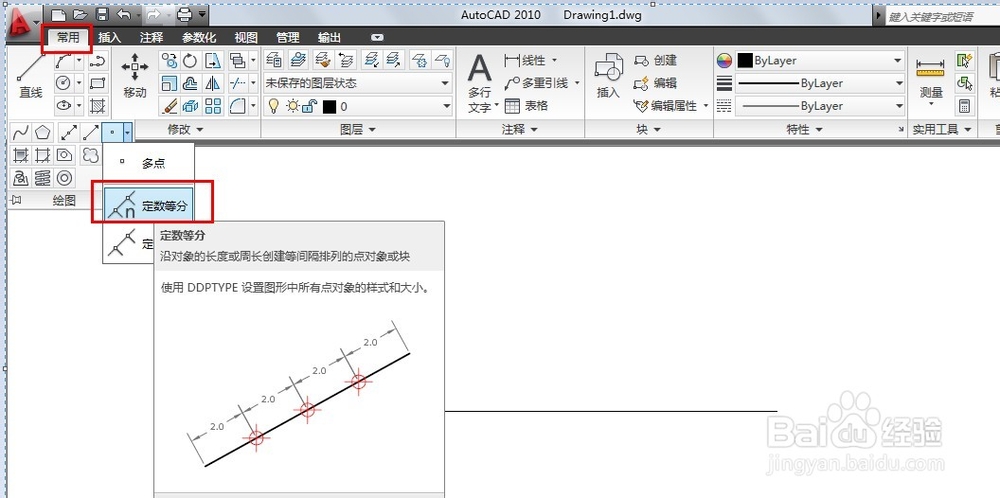Choose 定数等分 from point menu
The height and width of the screenshot is (498, 1000).
[x=148, y=205]
